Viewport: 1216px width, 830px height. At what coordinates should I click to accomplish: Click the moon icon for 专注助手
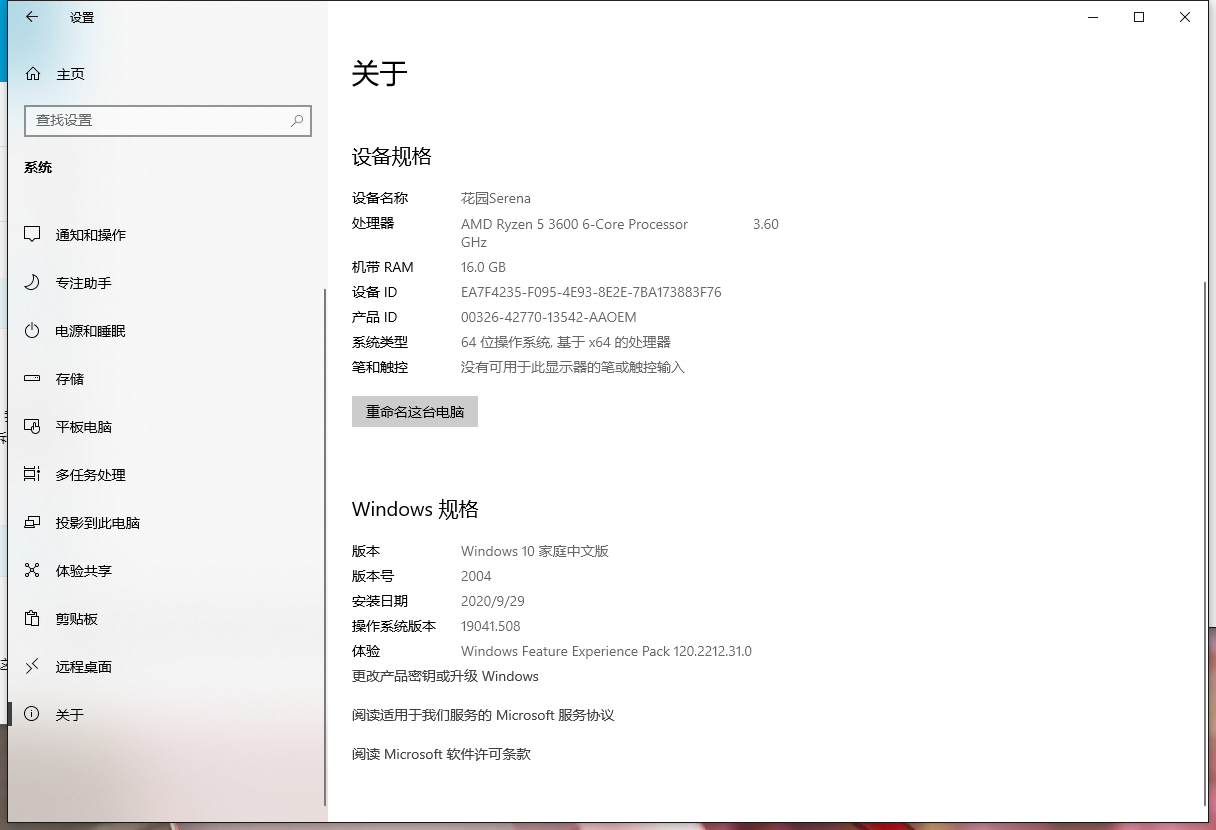(33, 283)
